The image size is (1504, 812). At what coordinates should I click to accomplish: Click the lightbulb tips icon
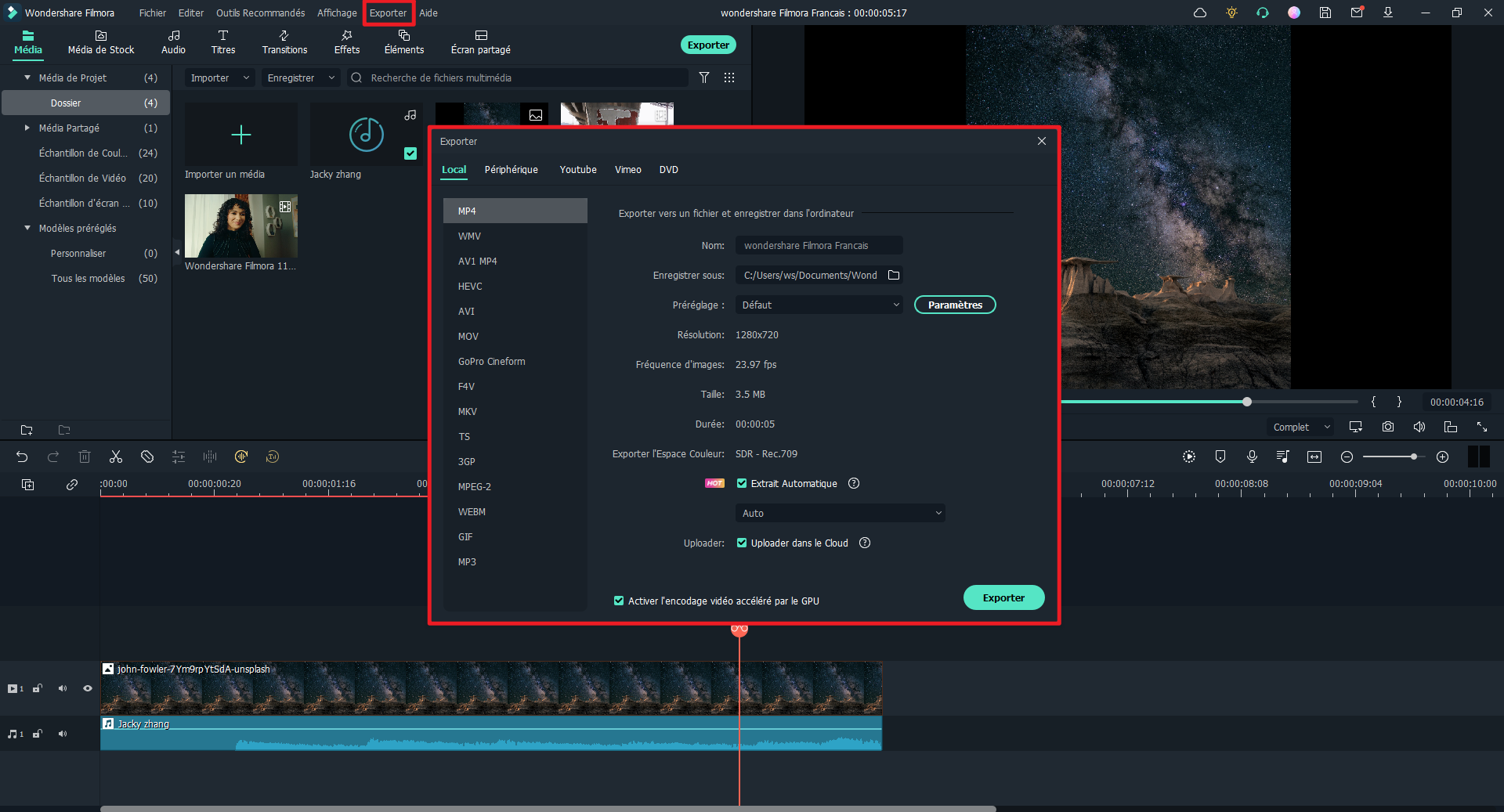(x=1231, y=13)
